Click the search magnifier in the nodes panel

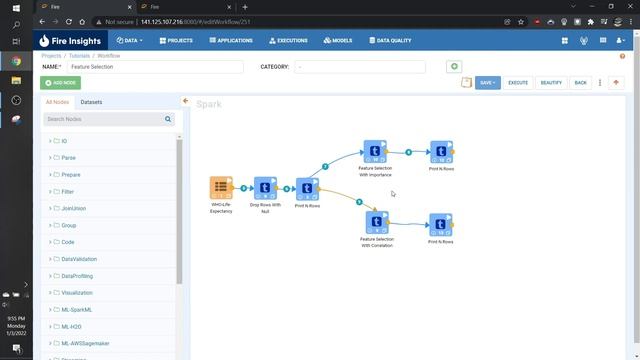point(168,119)
